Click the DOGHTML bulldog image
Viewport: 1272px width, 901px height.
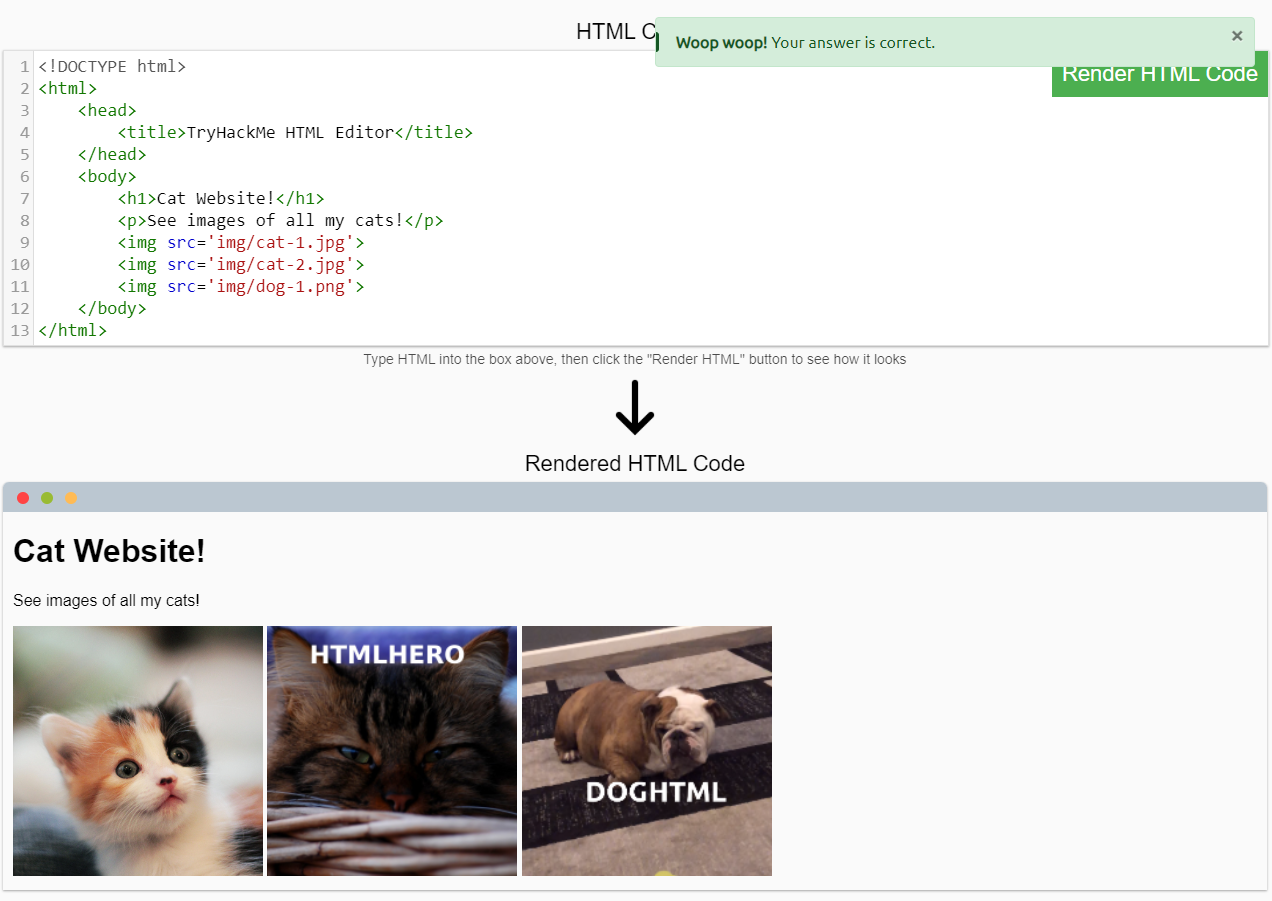647,751
